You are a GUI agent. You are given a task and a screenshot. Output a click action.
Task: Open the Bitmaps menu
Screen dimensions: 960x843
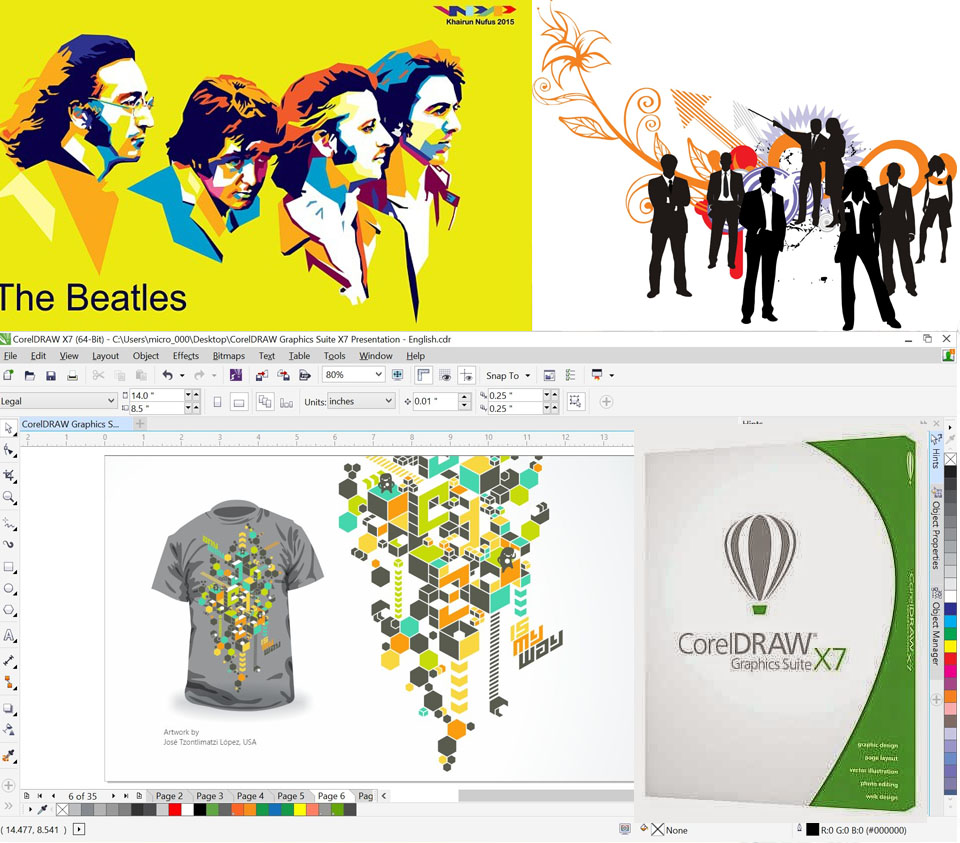tap(228, 356)
